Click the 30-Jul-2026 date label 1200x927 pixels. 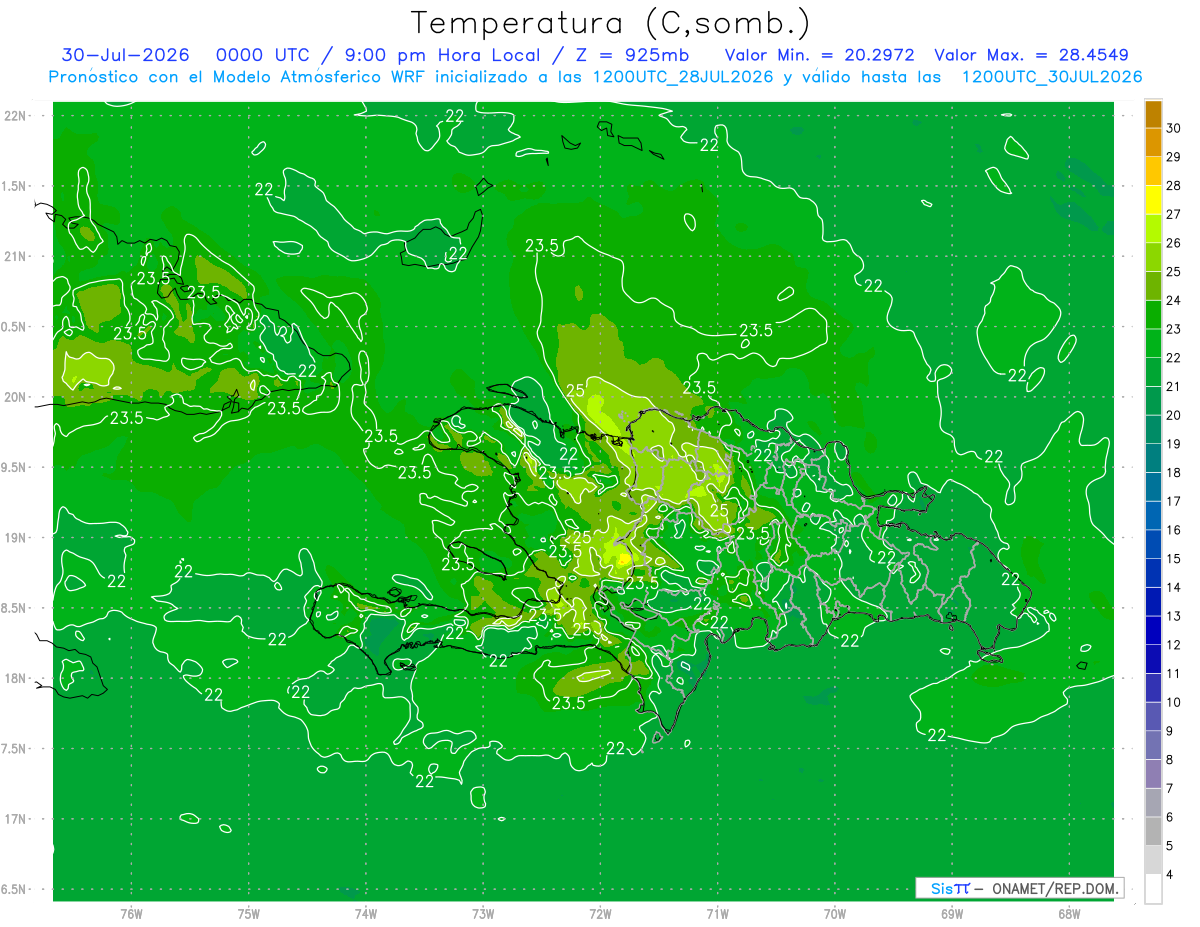(x=126, y=55)
